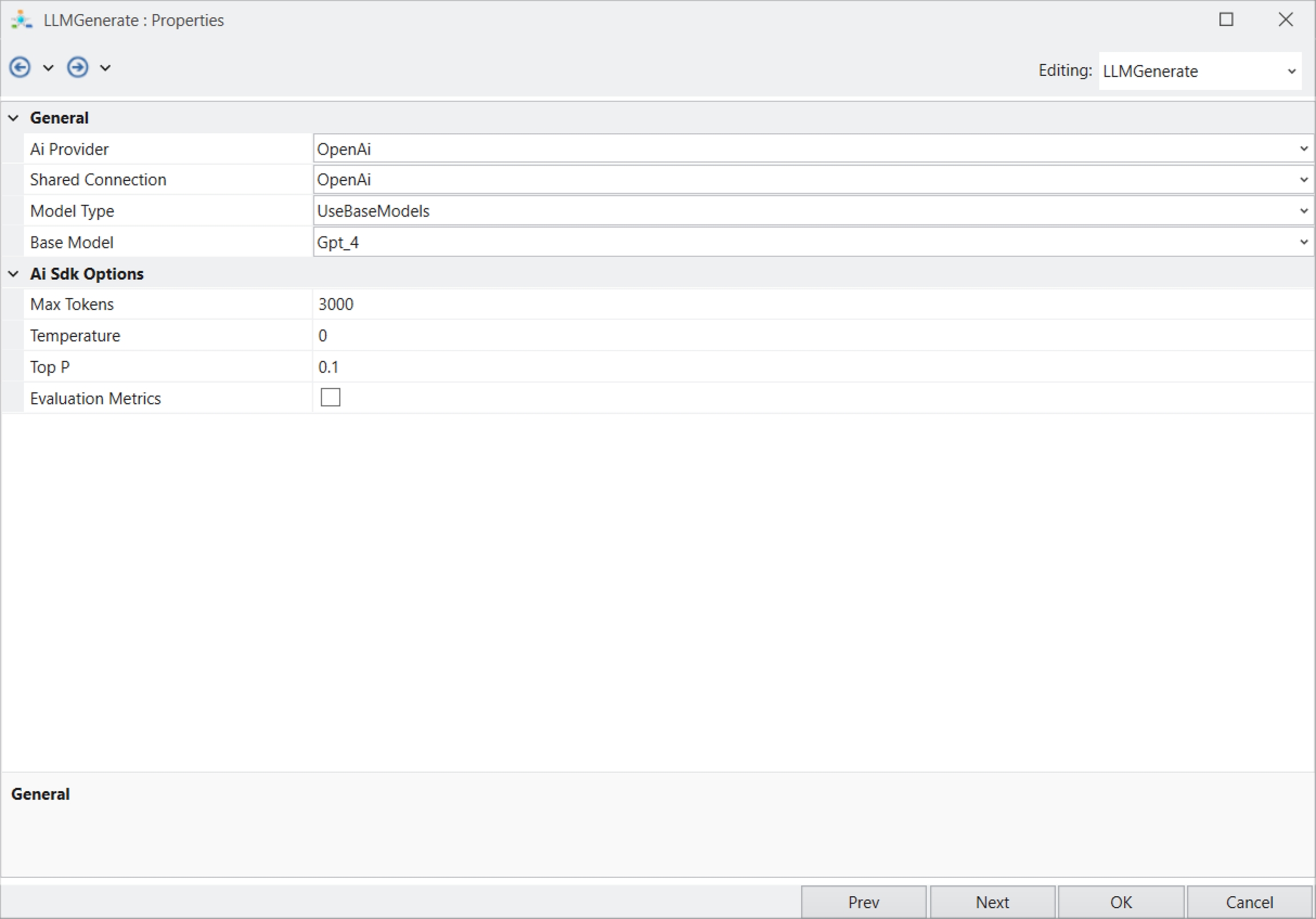Open the Shared Connection dropdown
The image size is (1316, 919).
point(1303,180)
